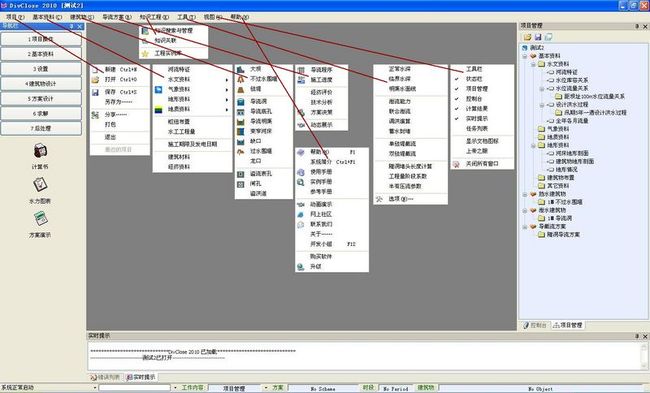This screenshot has width=650, height=393.
Task: Expand the 水文资料 submenu arrow
Action: click(227, 80)
